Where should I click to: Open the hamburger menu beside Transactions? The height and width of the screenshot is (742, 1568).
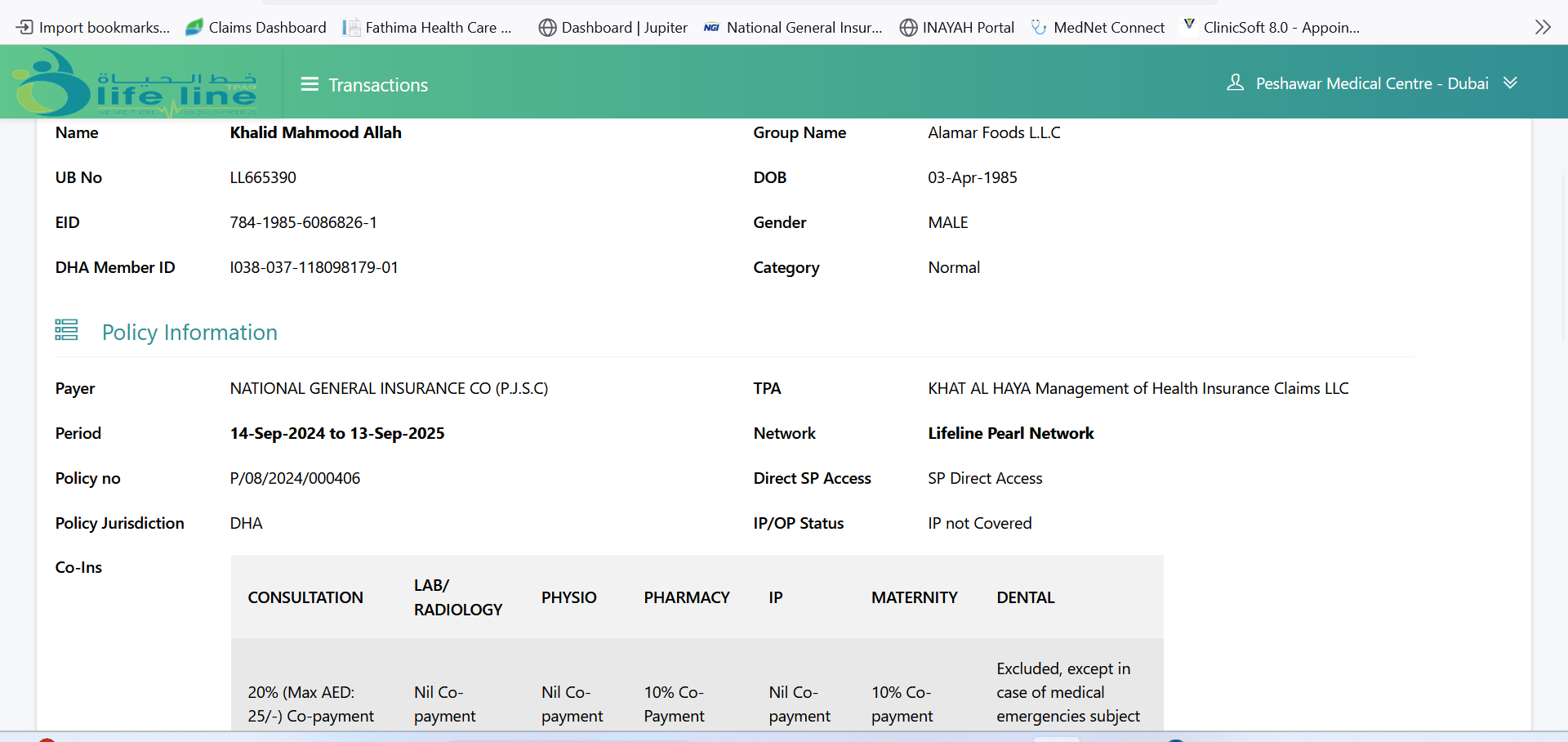[310, 84]
